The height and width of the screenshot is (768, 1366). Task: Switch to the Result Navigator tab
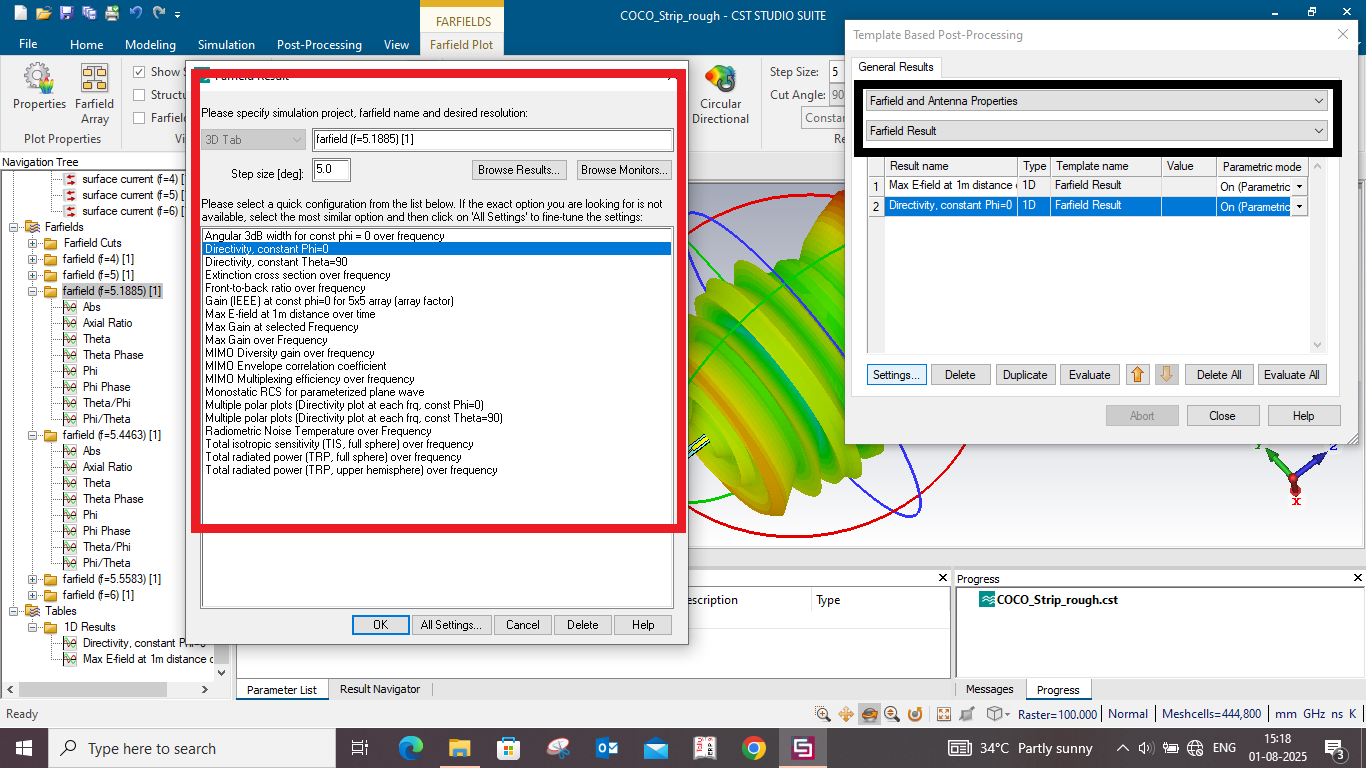(380, 689)
